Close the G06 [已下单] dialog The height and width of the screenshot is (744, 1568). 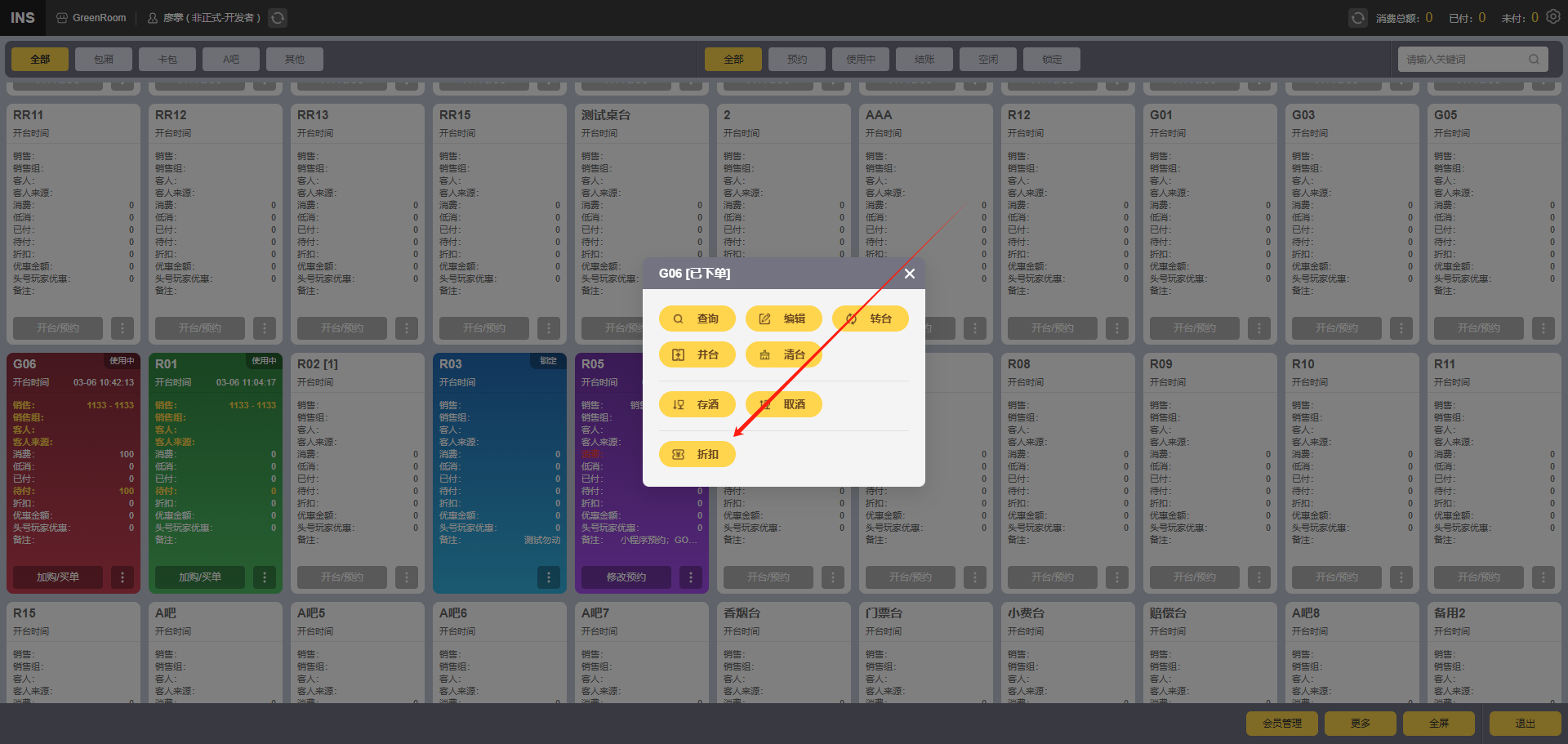[910, 274]
